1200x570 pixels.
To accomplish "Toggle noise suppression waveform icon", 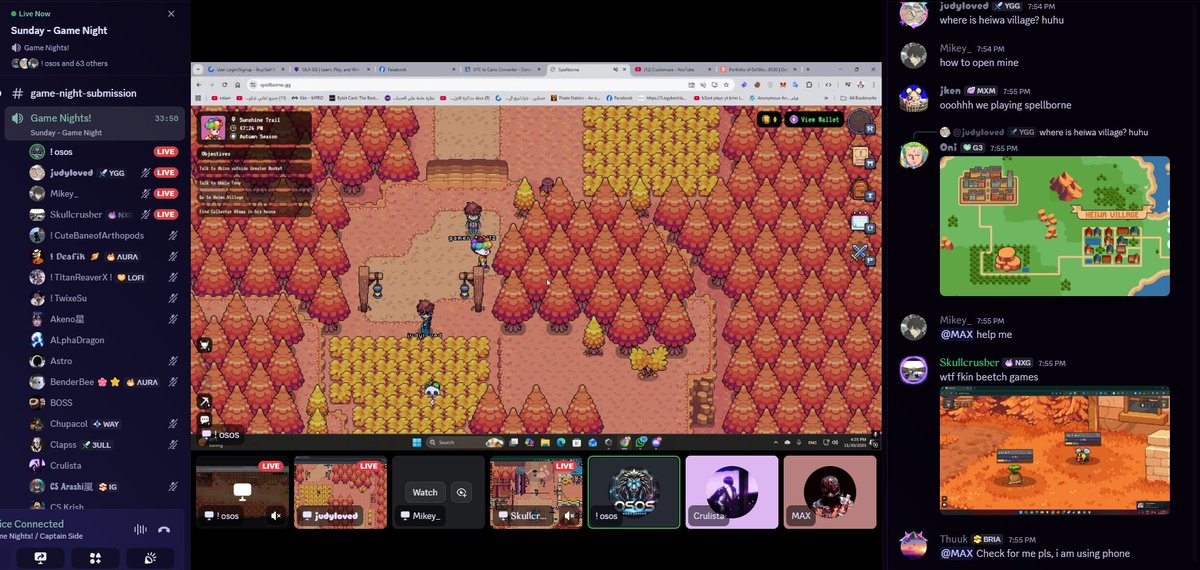I will (141, 529).
